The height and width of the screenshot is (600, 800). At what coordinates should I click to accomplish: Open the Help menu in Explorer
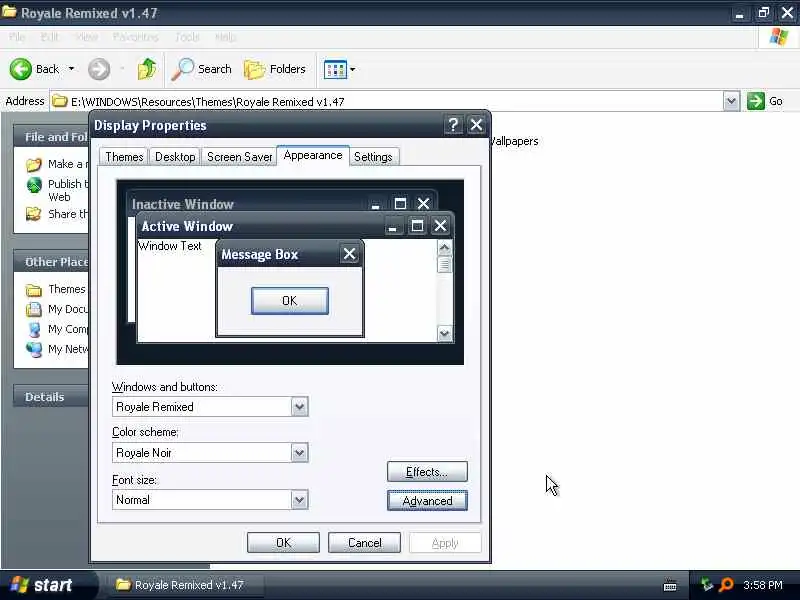(225, 37)
